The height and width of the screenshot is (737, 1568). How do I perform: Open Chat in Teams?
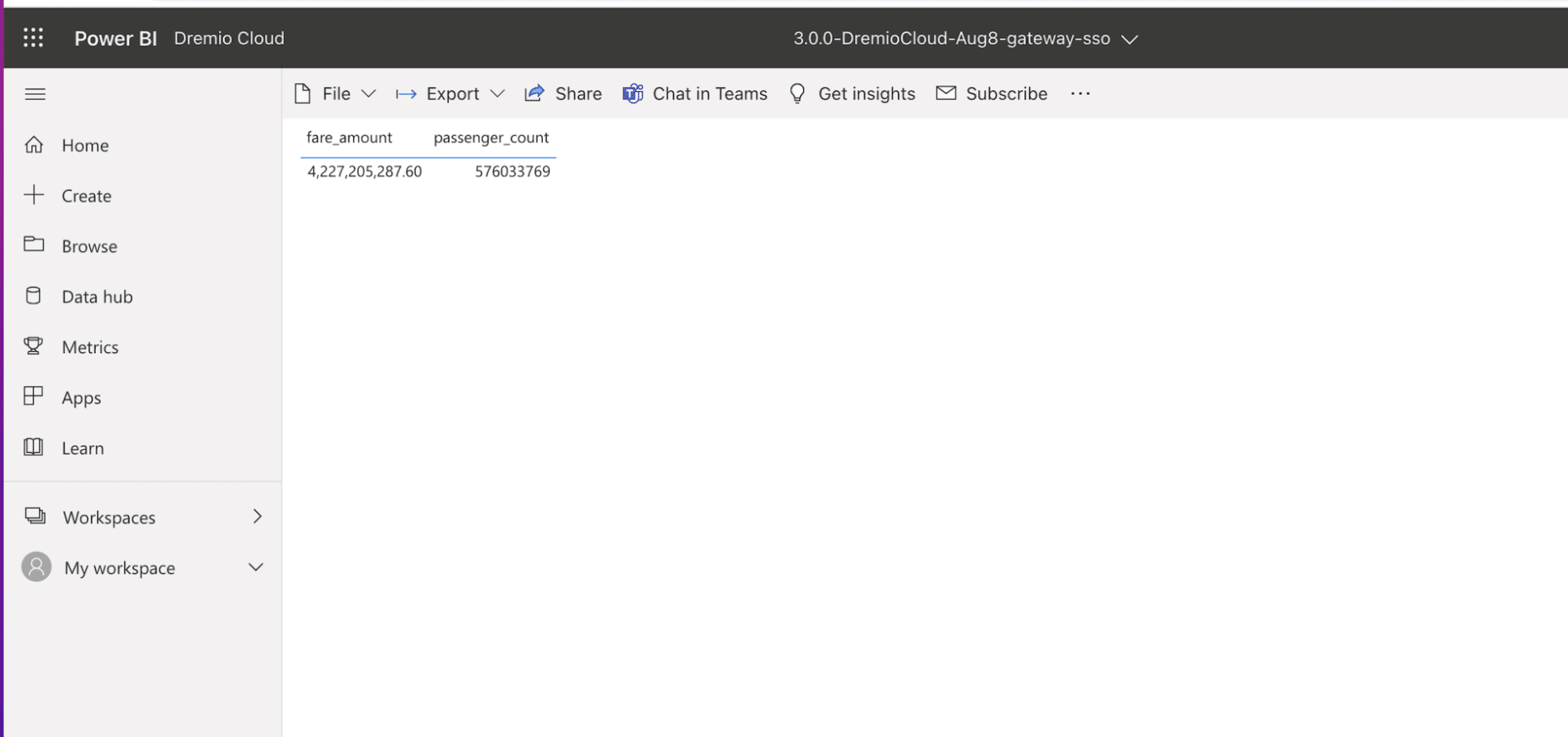pyautogui.click(x=695, y=93)
